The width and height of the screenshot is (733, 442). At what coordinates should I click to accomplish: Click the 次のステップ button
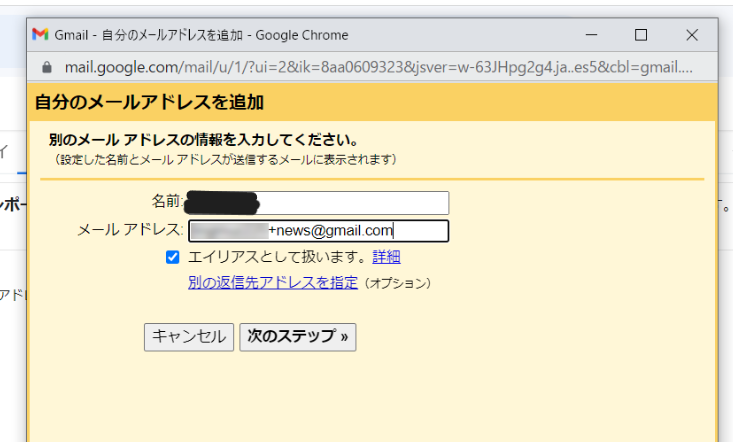[x=298, y=337]
